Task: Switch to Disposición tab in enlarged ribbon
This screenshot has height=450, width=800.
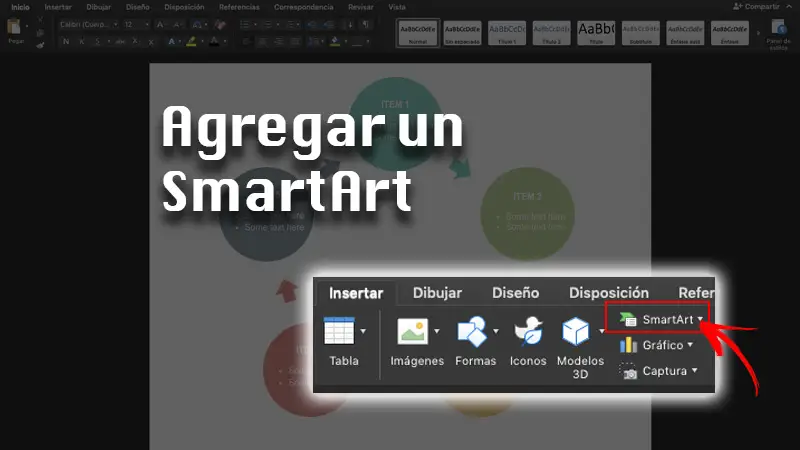Action: tap(609, 293)
